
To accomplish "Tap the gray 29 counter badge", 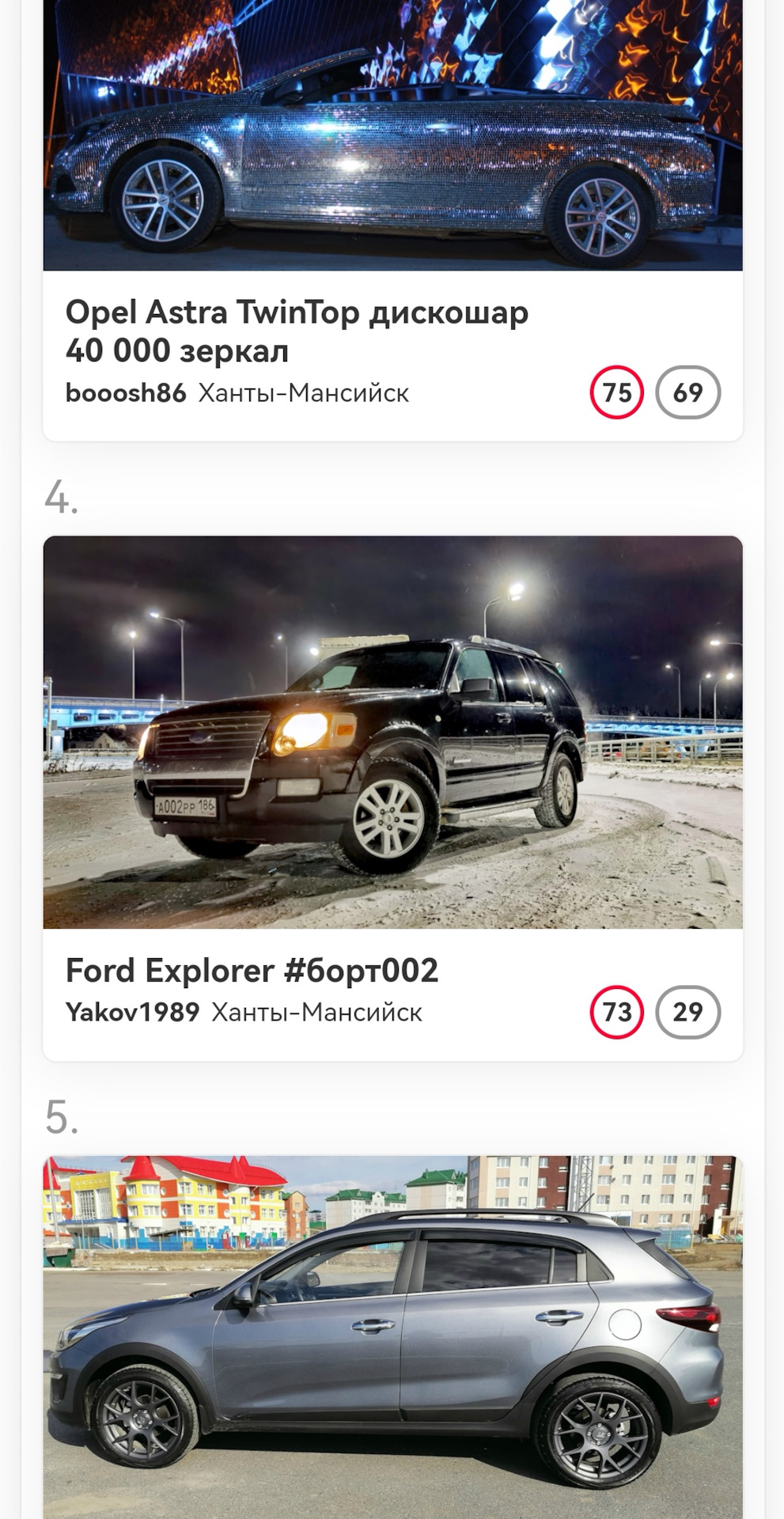I will click(687, 1012).
